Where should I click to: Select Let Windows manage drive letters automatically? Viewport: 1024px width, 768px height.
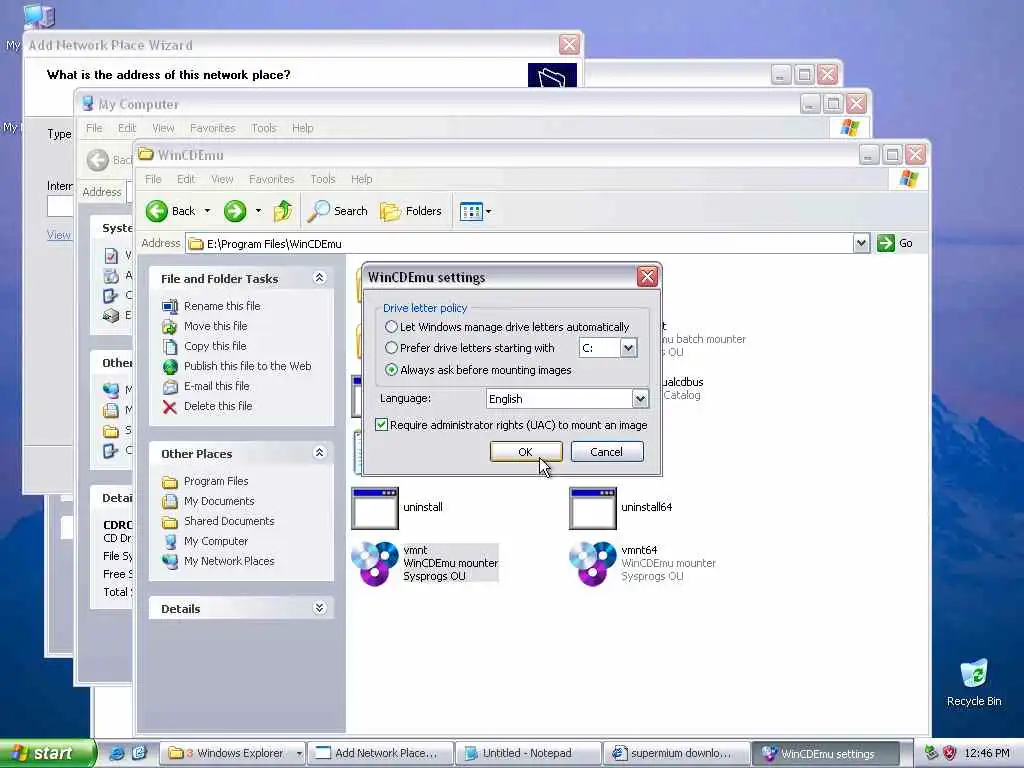point(391,327)
